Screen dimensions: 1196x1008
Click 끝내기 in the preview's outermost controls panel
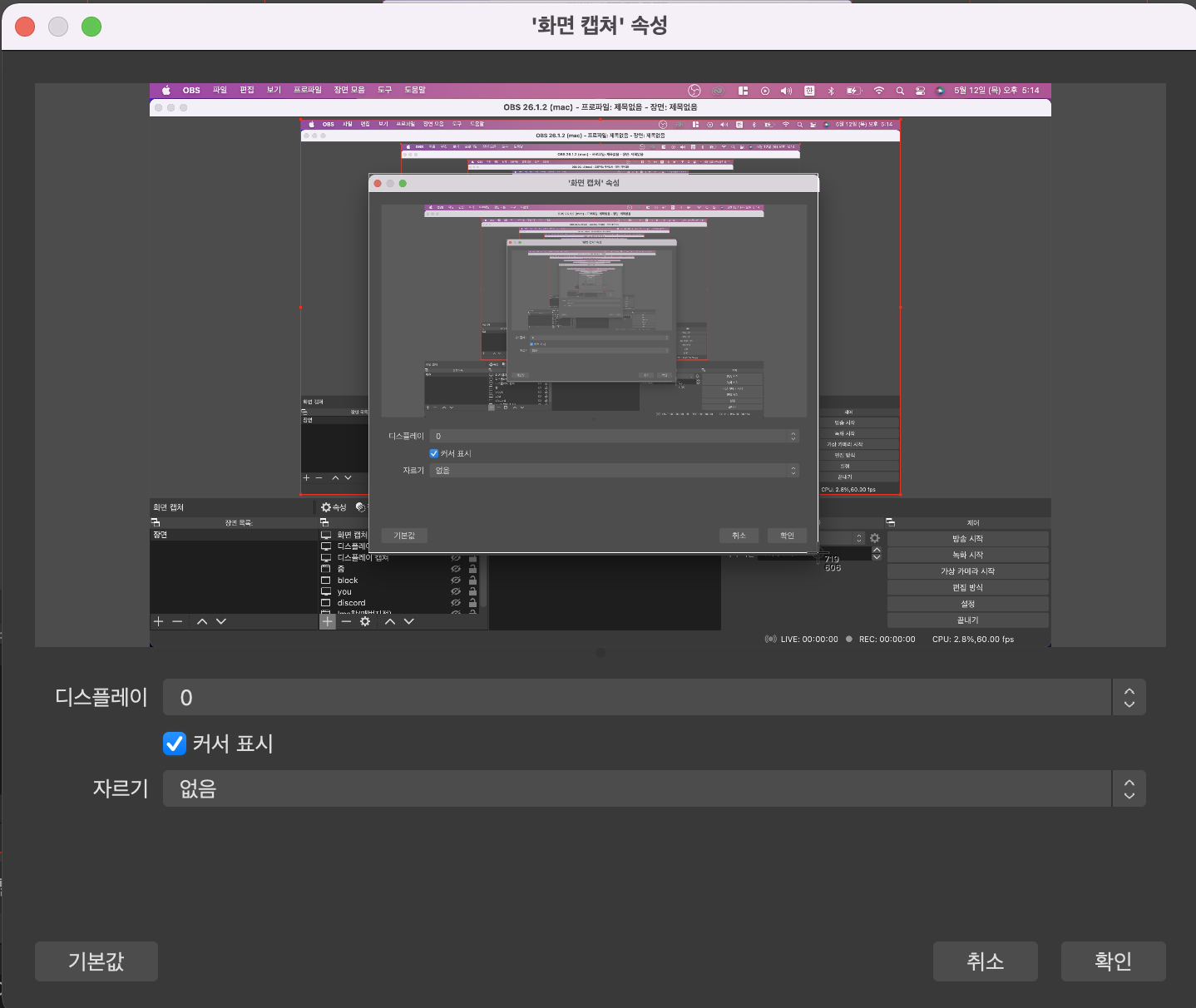[x=968, y=620]
